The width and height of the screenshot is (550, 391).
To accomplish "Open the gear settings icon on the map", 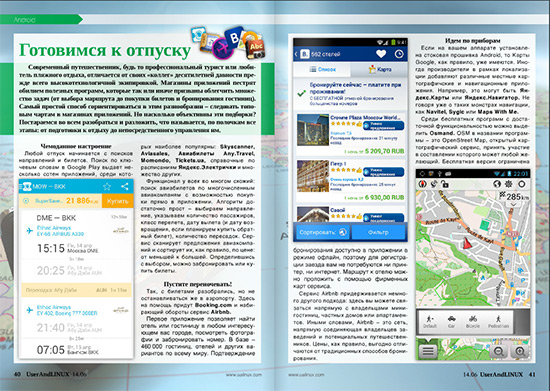I will pyautogui.click(x=509, y=184).
